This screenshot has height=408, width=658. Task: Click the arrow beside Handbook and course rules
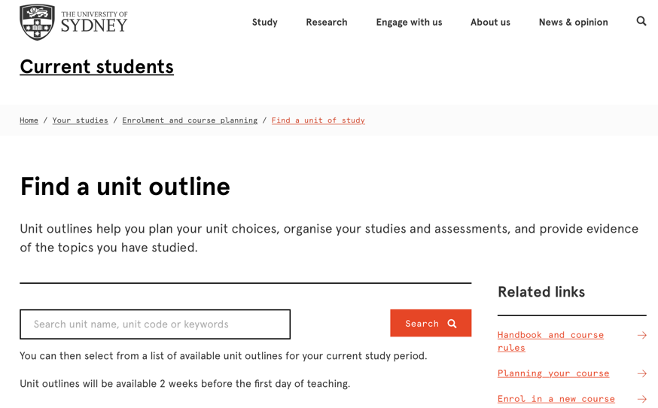(x=642, y=335)
